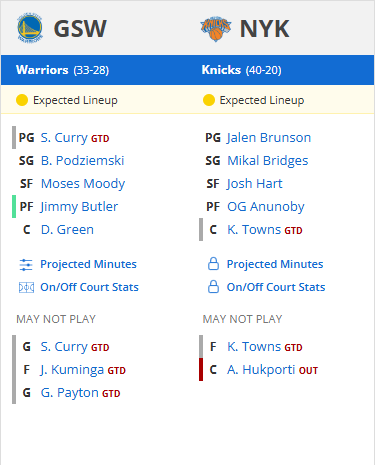This screenshot has height=465, width=375.
Task: View OG Anunoby's player page
Action: (x=266, y=207)
